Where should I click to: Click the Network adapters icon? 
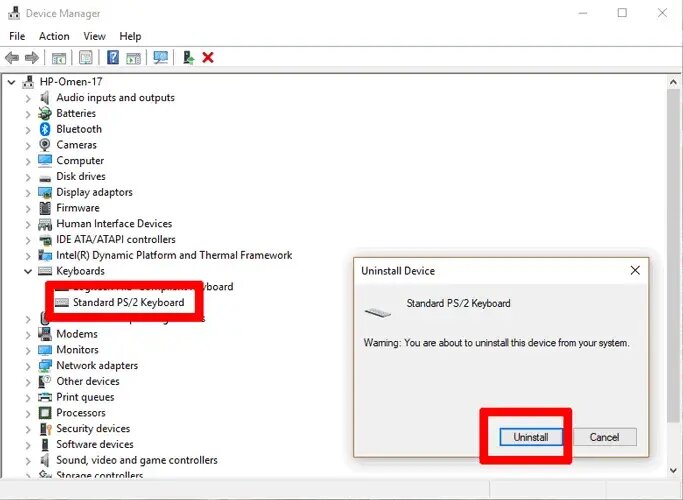tap(45, 365)
